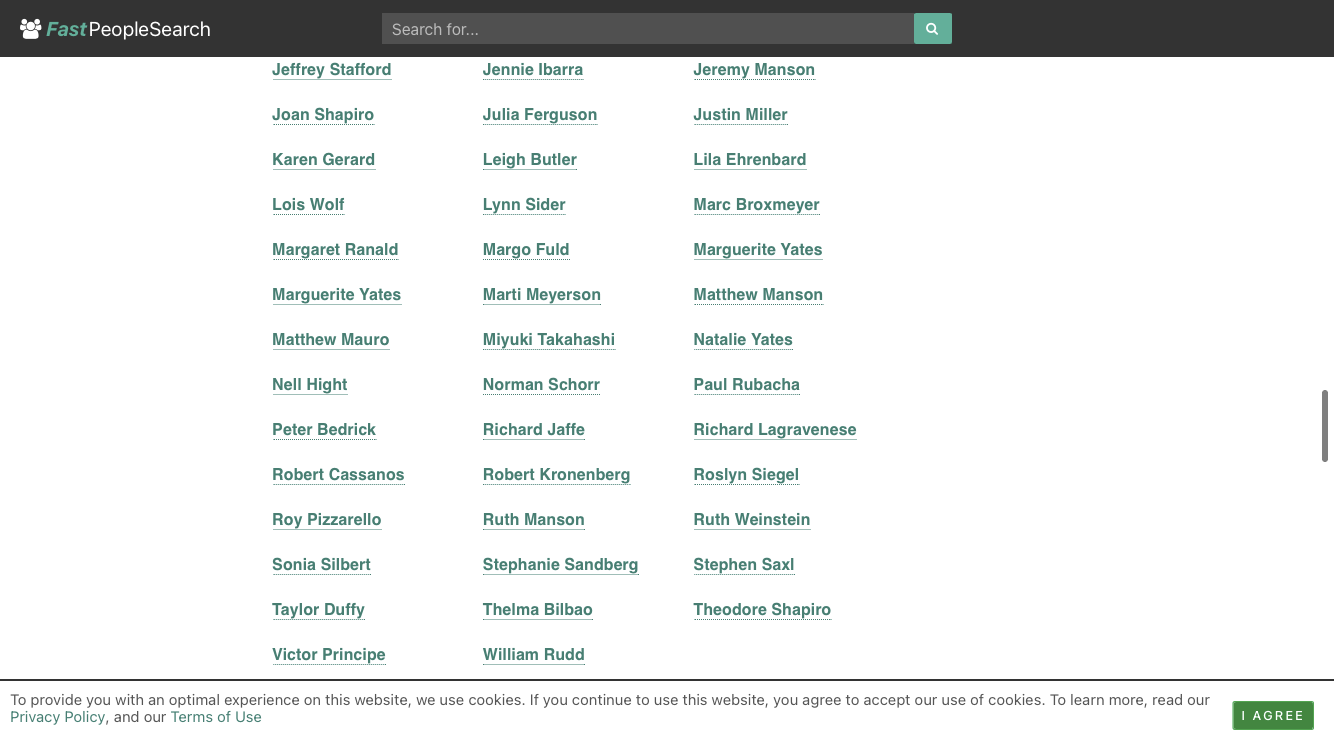Image resolution: width=1334 pixels, height=750 pixels.
Task: Open Thelma Bilbao's profile
Action: click(x=538, y=609)
